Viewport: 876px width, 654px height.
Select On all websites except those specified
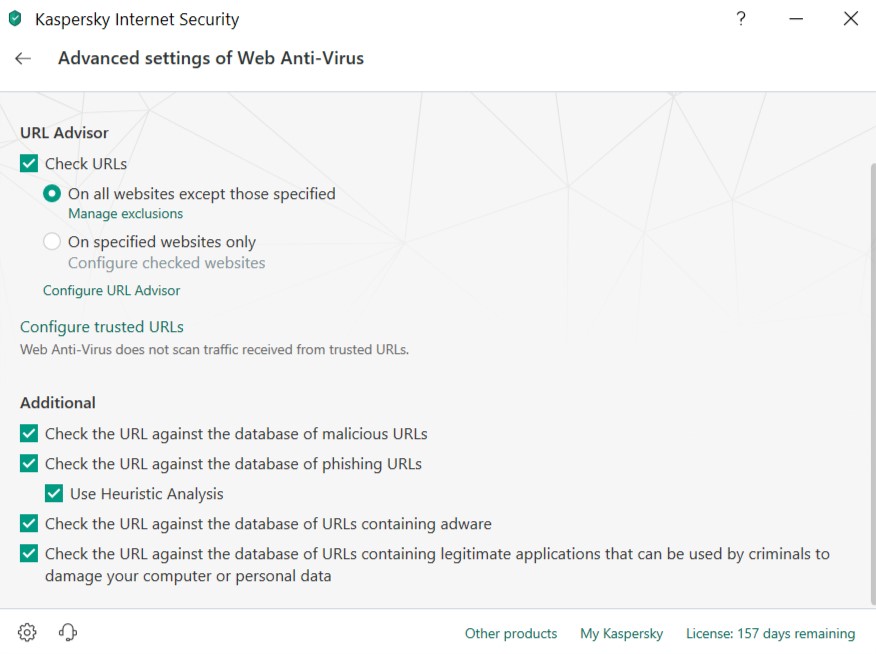coord(52,194)
